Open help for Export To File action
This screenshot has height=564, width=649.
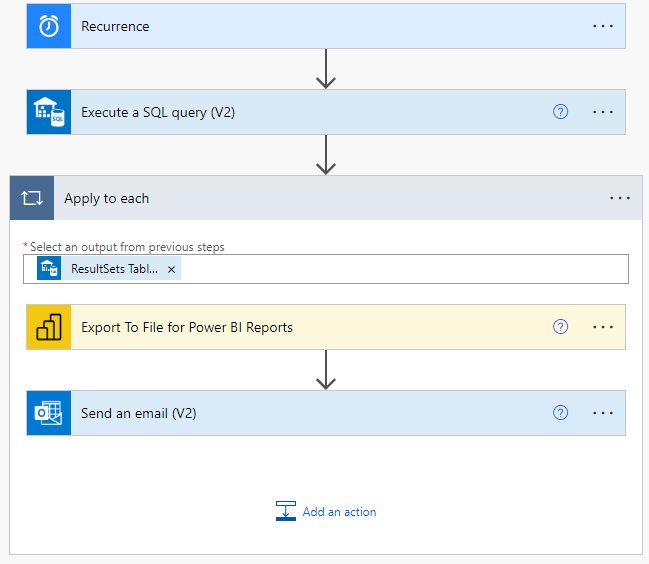[x=560, y=327]
